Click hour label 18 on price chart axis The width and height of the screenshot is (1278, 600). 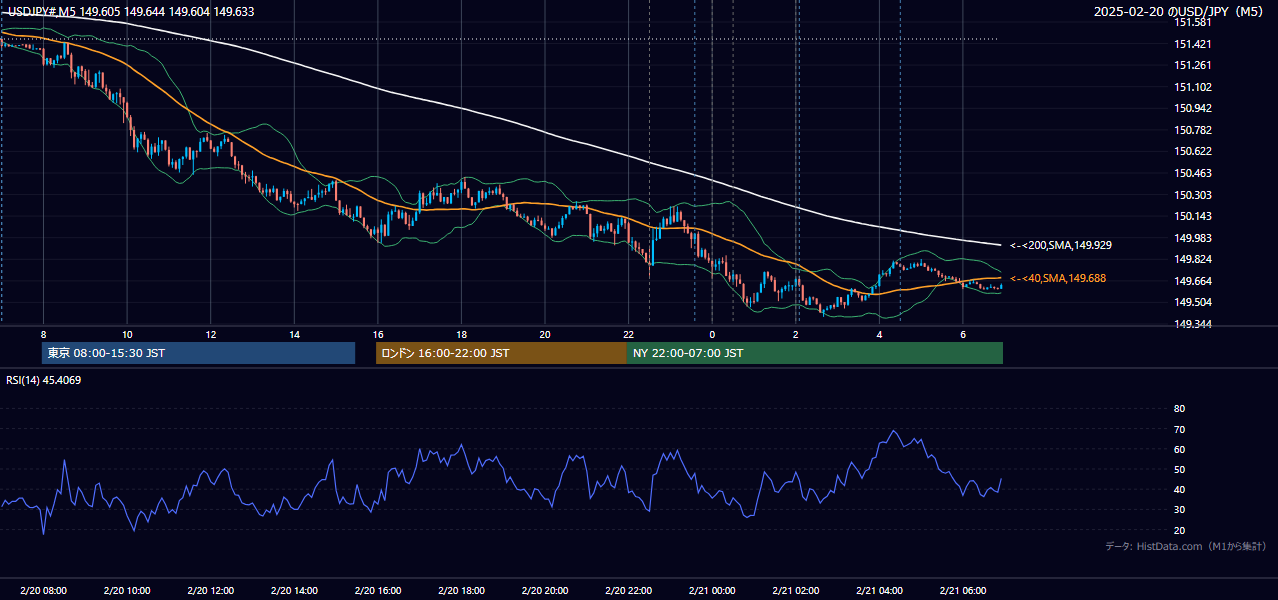pyautogui.click(x=461, y=334)
